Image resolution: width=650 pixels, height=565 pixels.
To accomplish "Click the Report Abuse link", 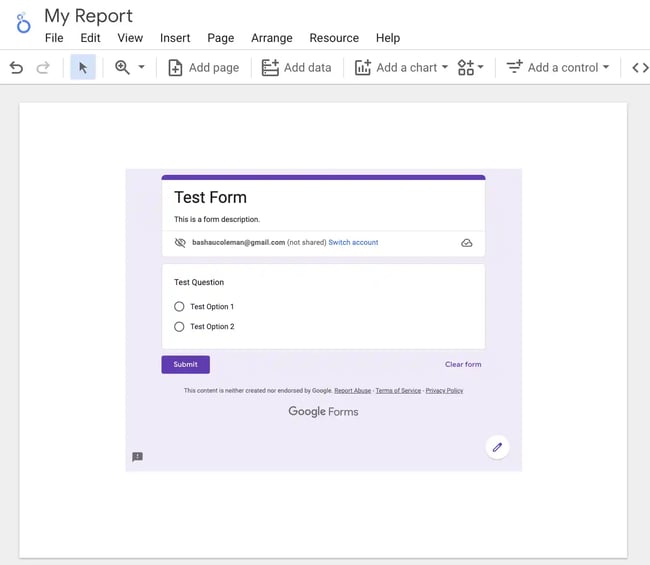I will (x=352, y=390).
